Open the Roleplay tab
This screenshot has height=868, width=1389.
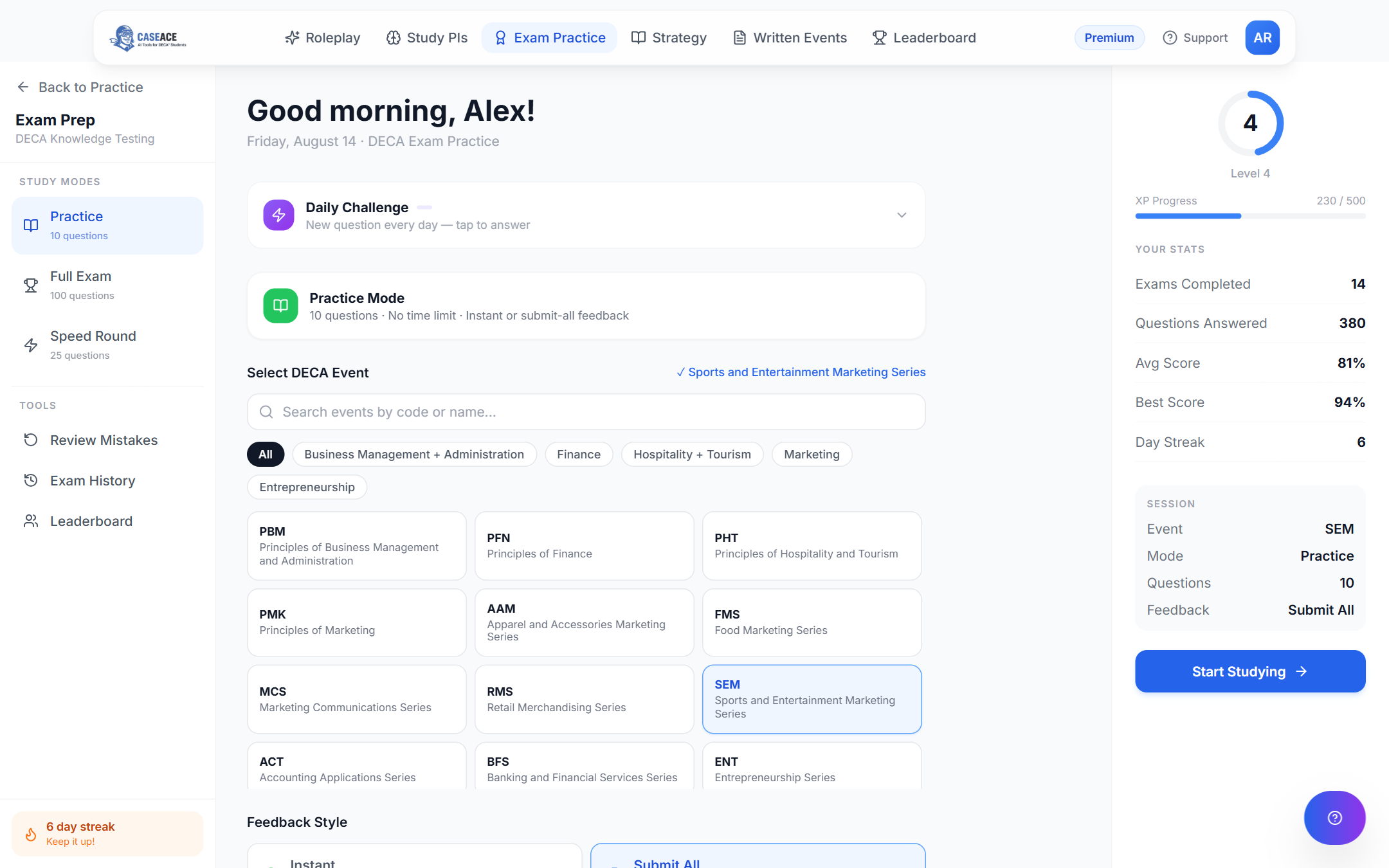[x=323, y=38]
